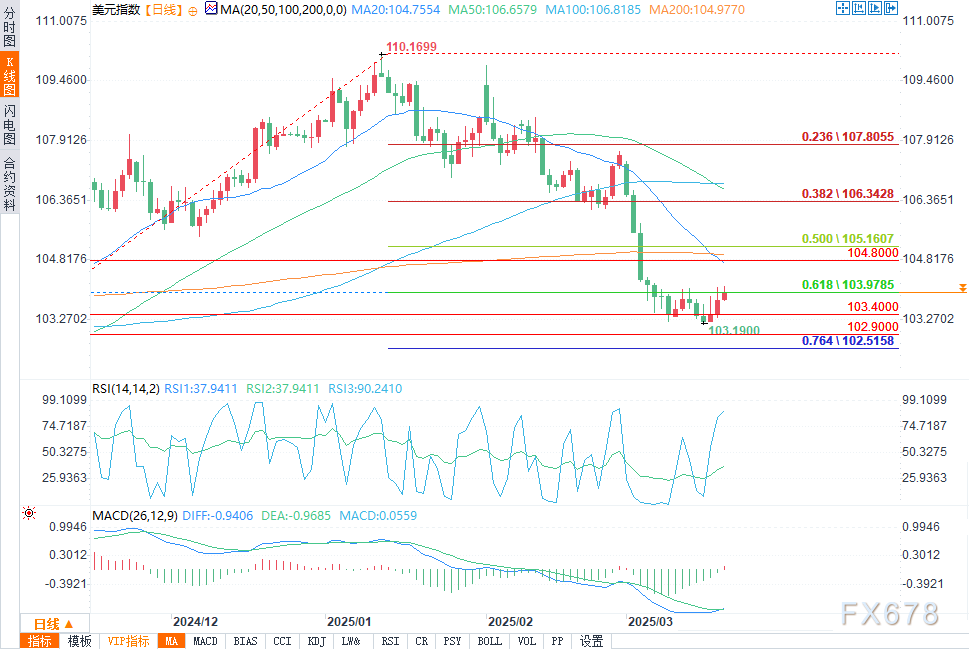Select the BOLL indicator button
The width and height of the screenshot is (969, 649).
point(489,641)
